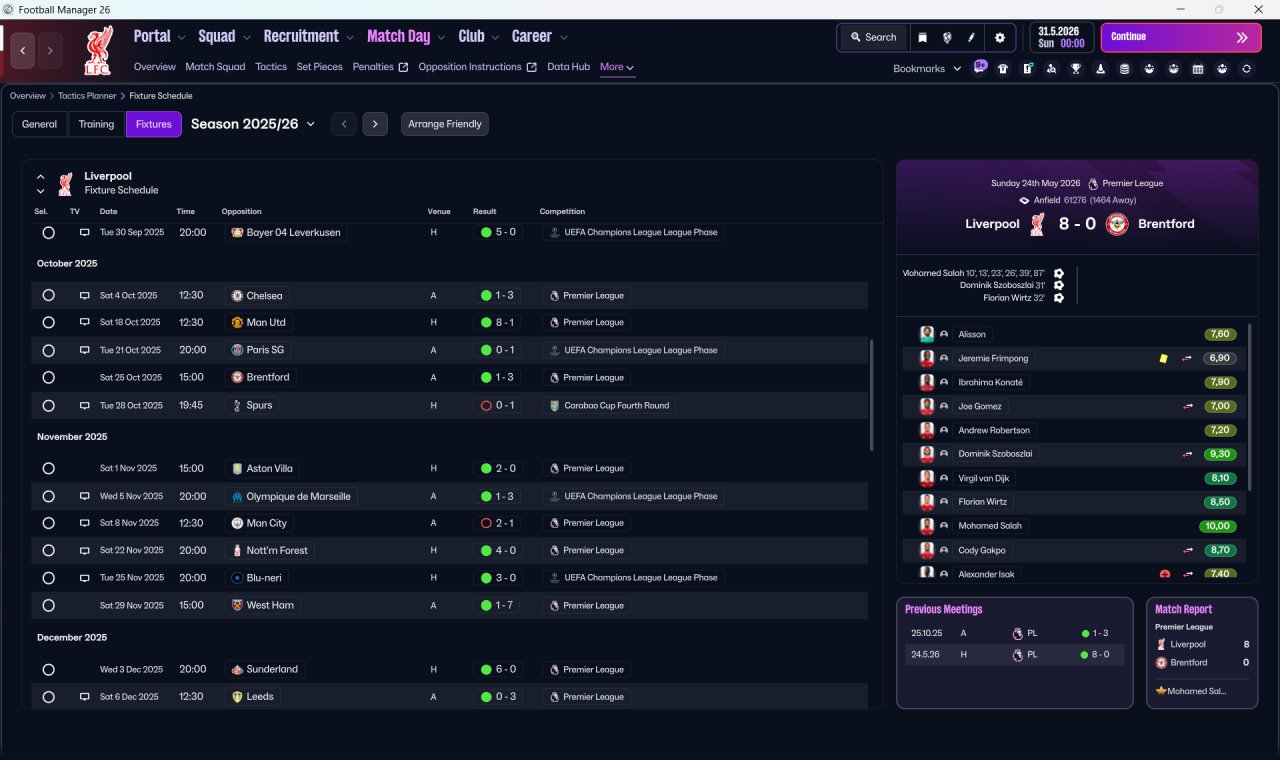This screenshot has height=760, width=1280.
Task: Open the inbox messages icon with 9+ badge
Action: click(x=980, y=68)
